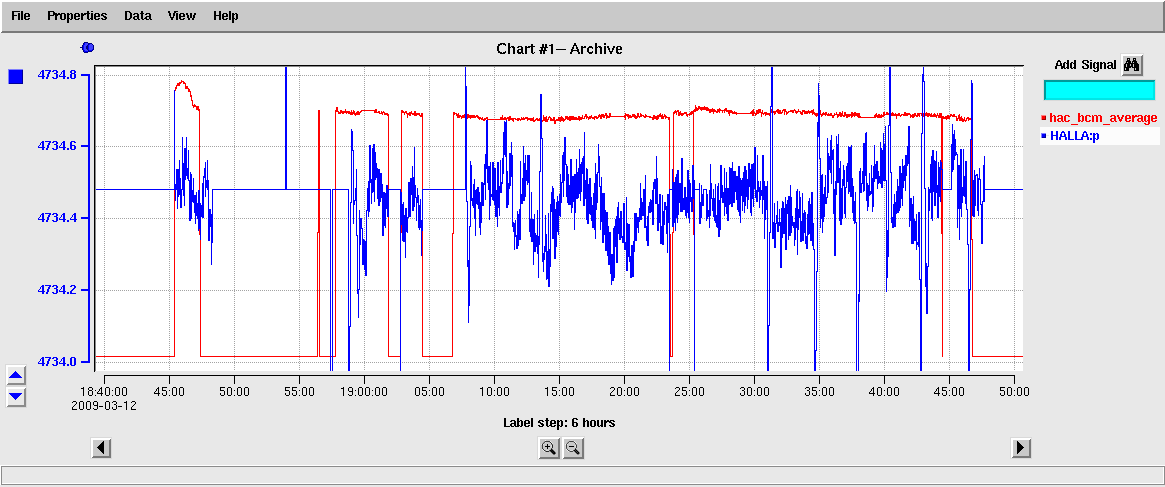Click the 'Add Signal' label

(1086, 65)
